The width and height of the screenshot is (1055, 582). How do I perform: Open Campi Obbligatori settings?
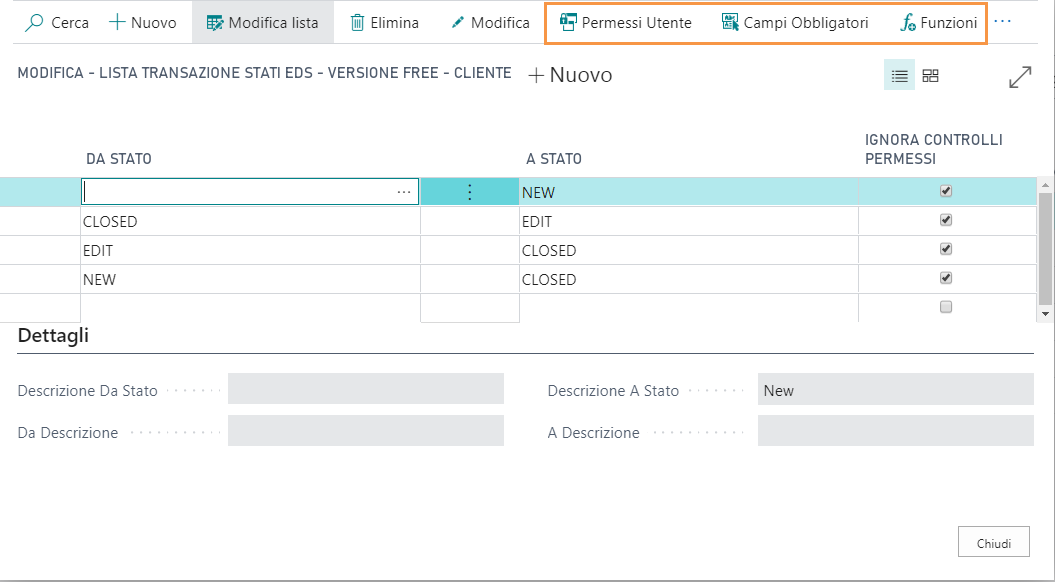pos(795,23)
